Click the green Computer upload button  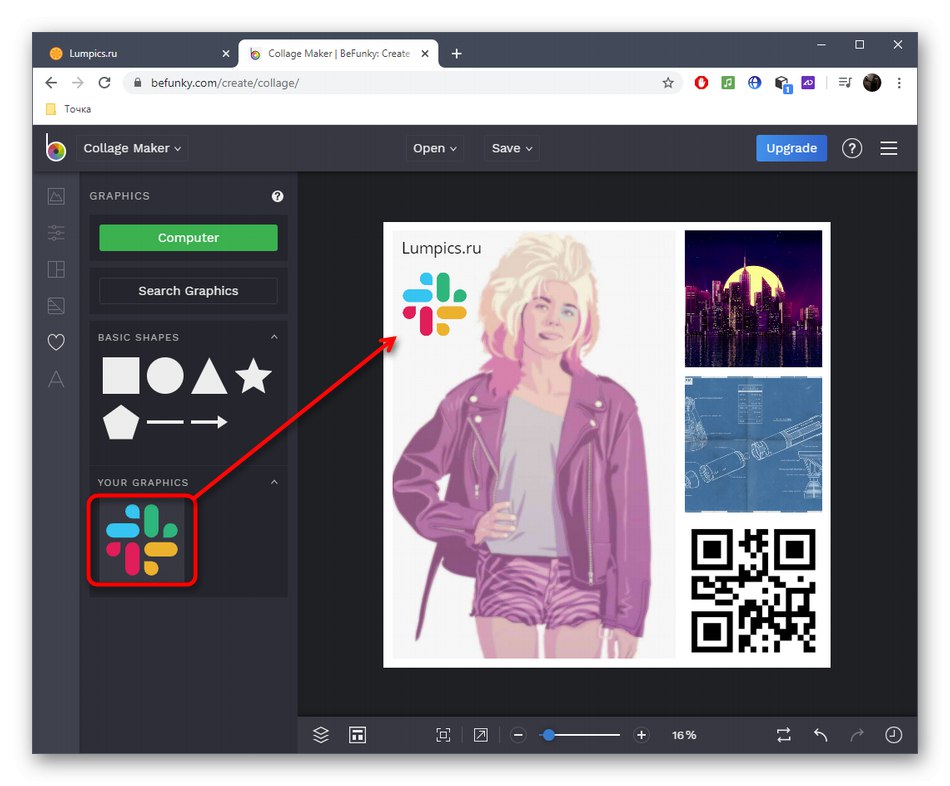pyautogui.click(x=188, y=238)
